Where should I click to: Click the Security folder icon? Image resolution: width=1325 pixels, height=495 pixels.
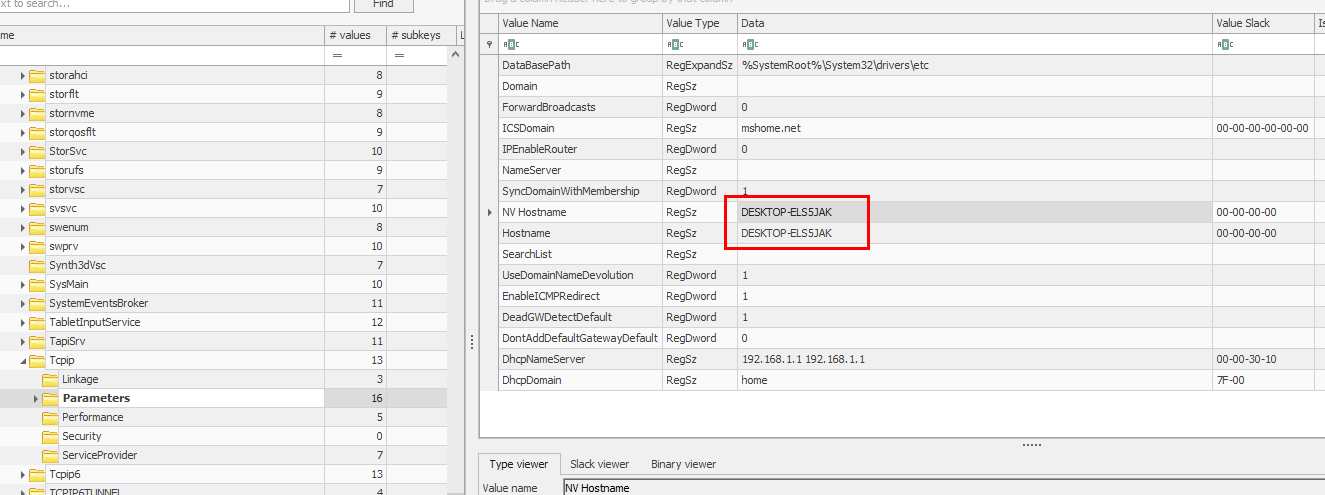[50, 437]
